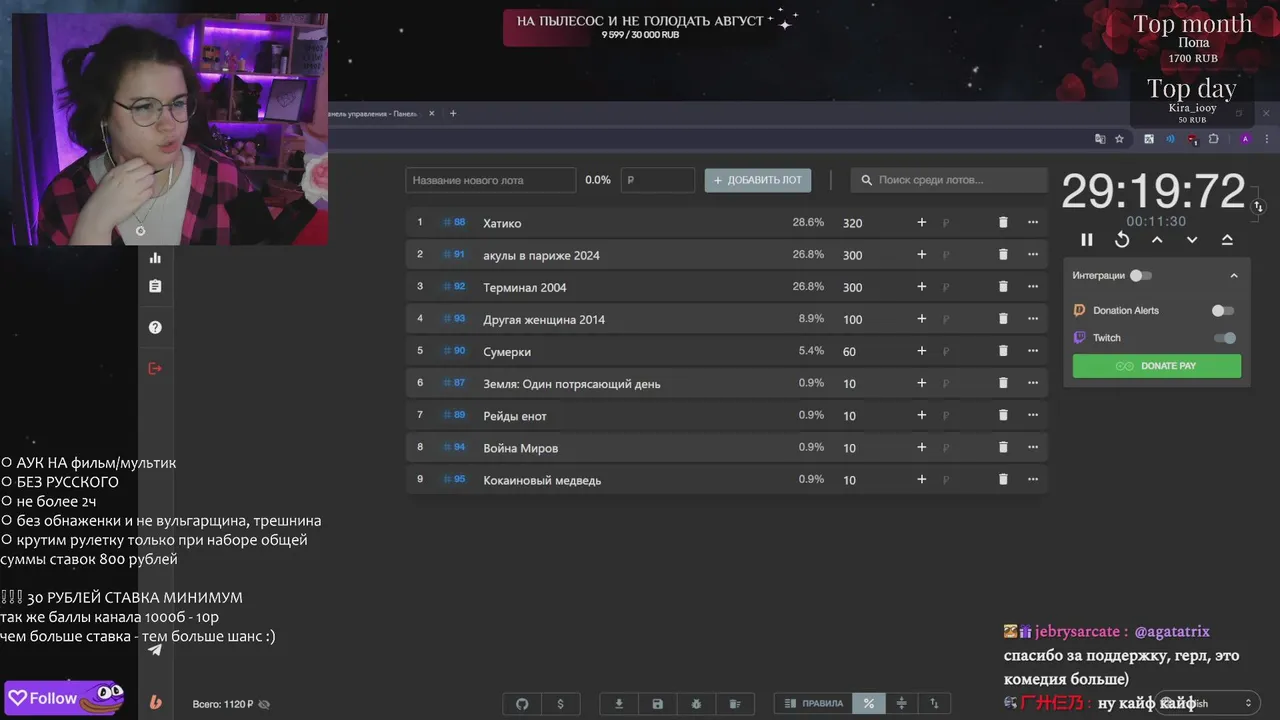Increase timer with the up chevron

coord(1157,240)
